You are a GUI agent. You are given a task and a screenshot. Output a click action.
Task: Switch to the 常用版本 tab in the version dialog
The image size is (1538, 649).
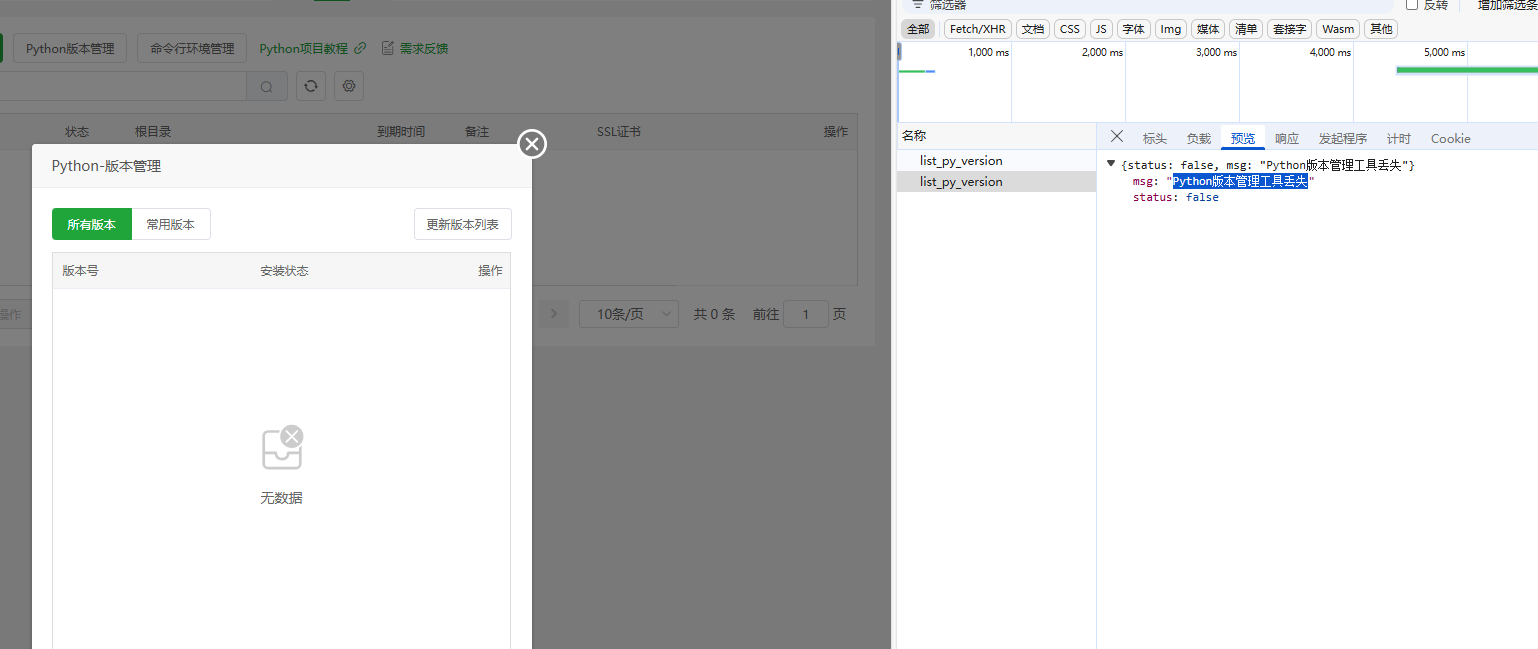coord(171,224)
